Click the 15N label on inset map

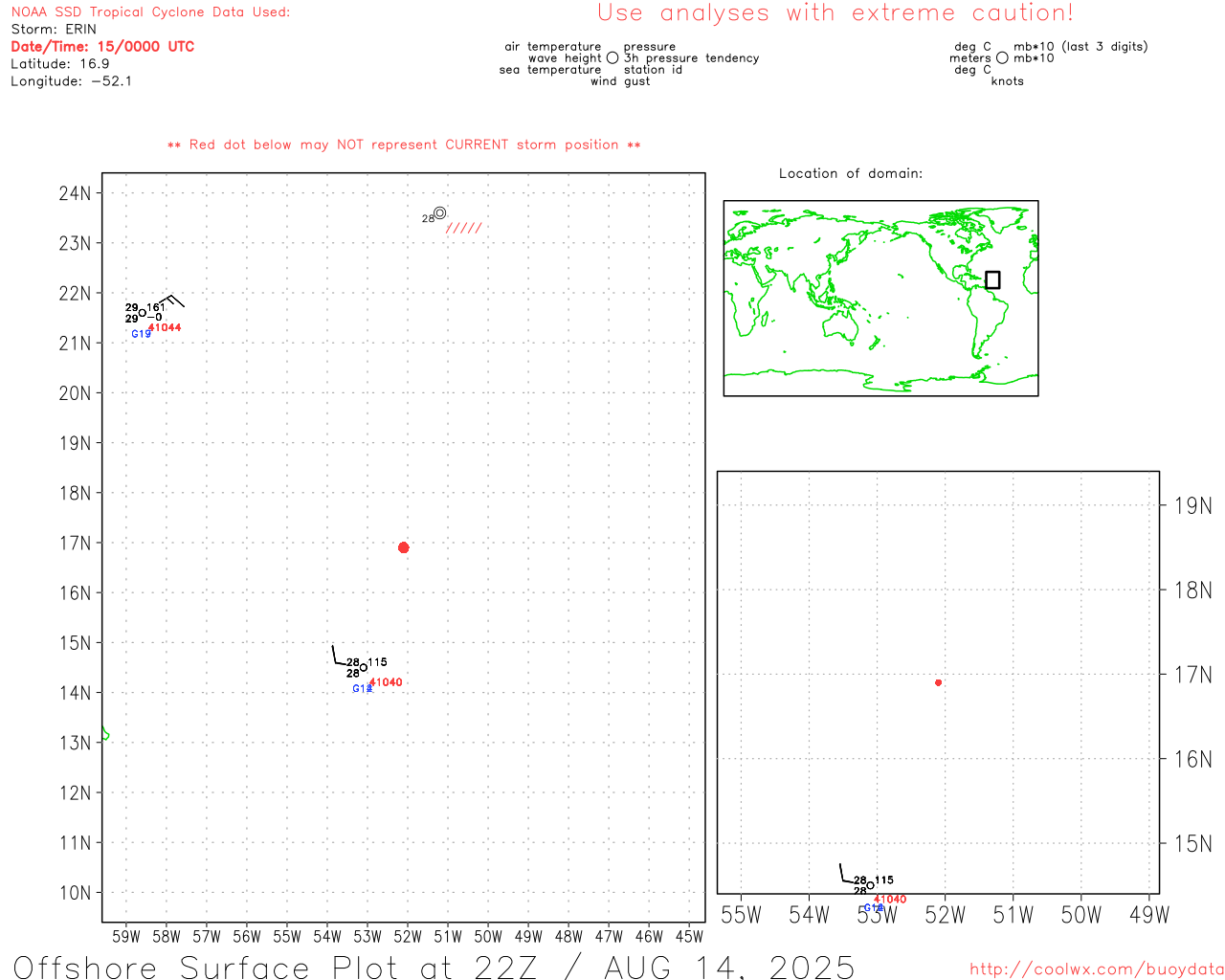[1193, 844]
